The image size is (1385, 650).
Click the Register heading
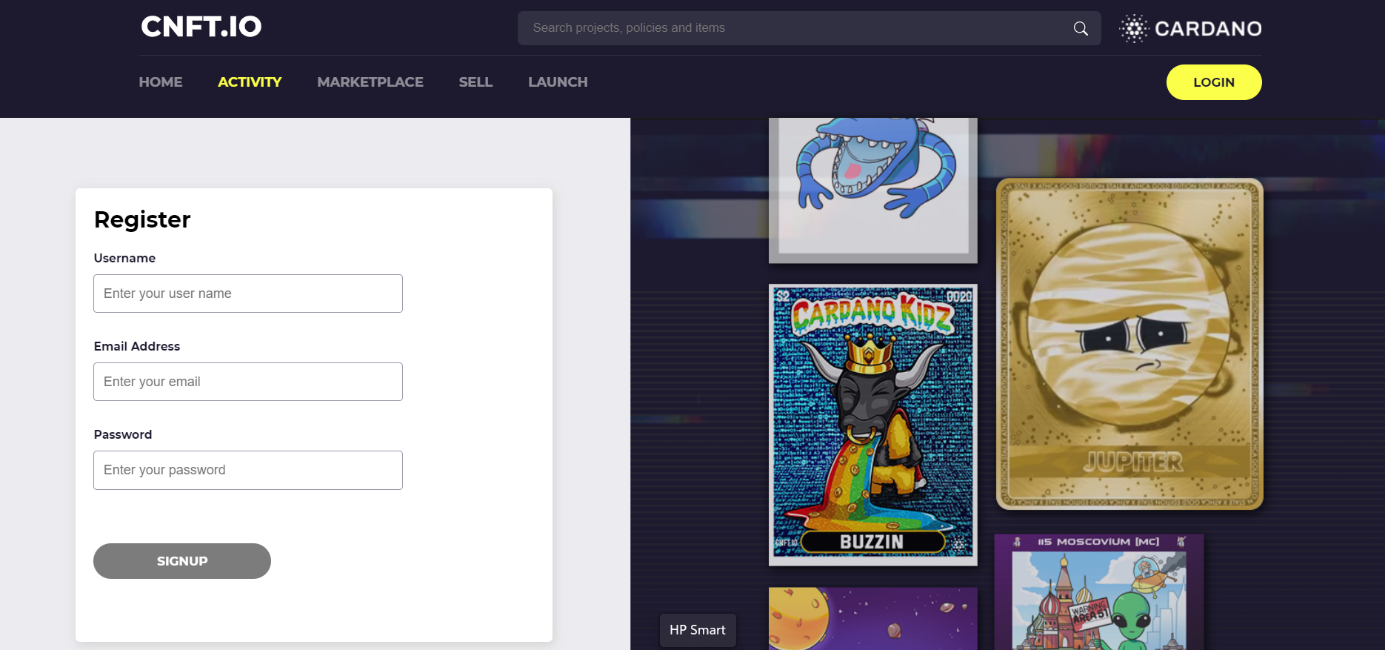[142, 220]
